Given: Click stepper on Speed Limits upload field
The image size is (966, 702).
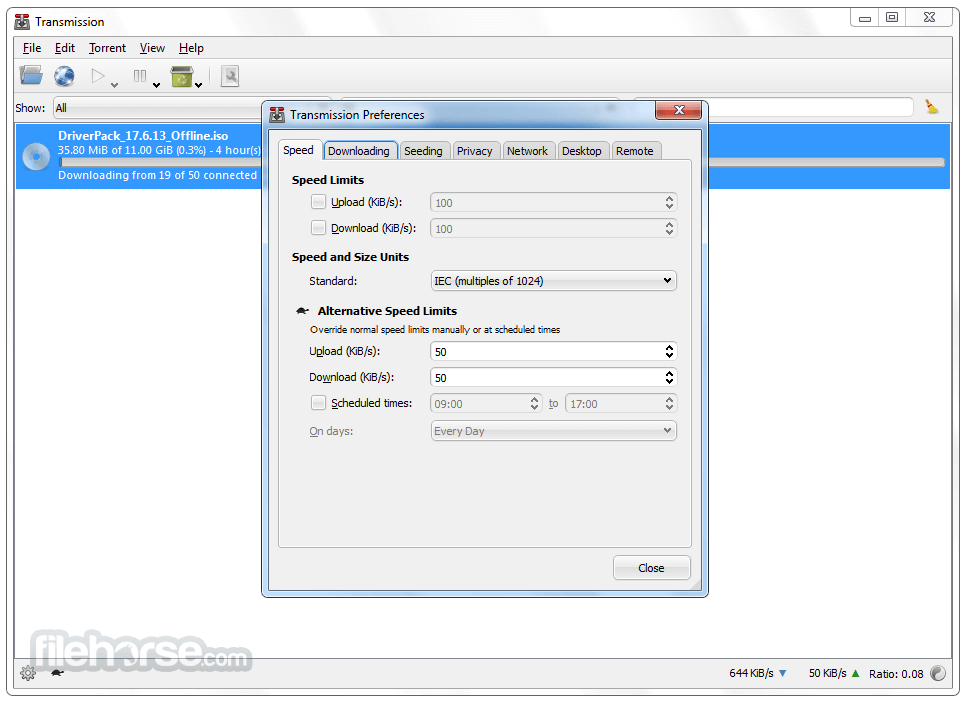Looking at the screenshot, I should (669, 202).
